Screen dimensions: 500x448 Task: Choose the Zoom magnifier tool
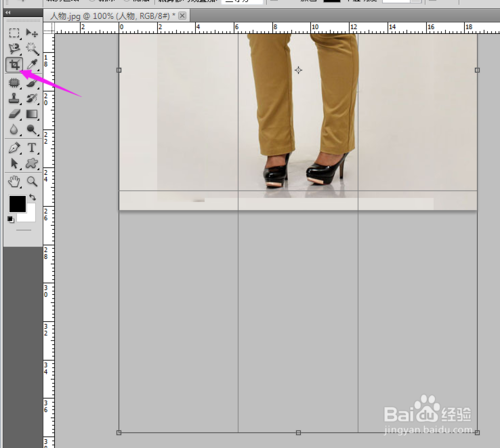[32, 182]
